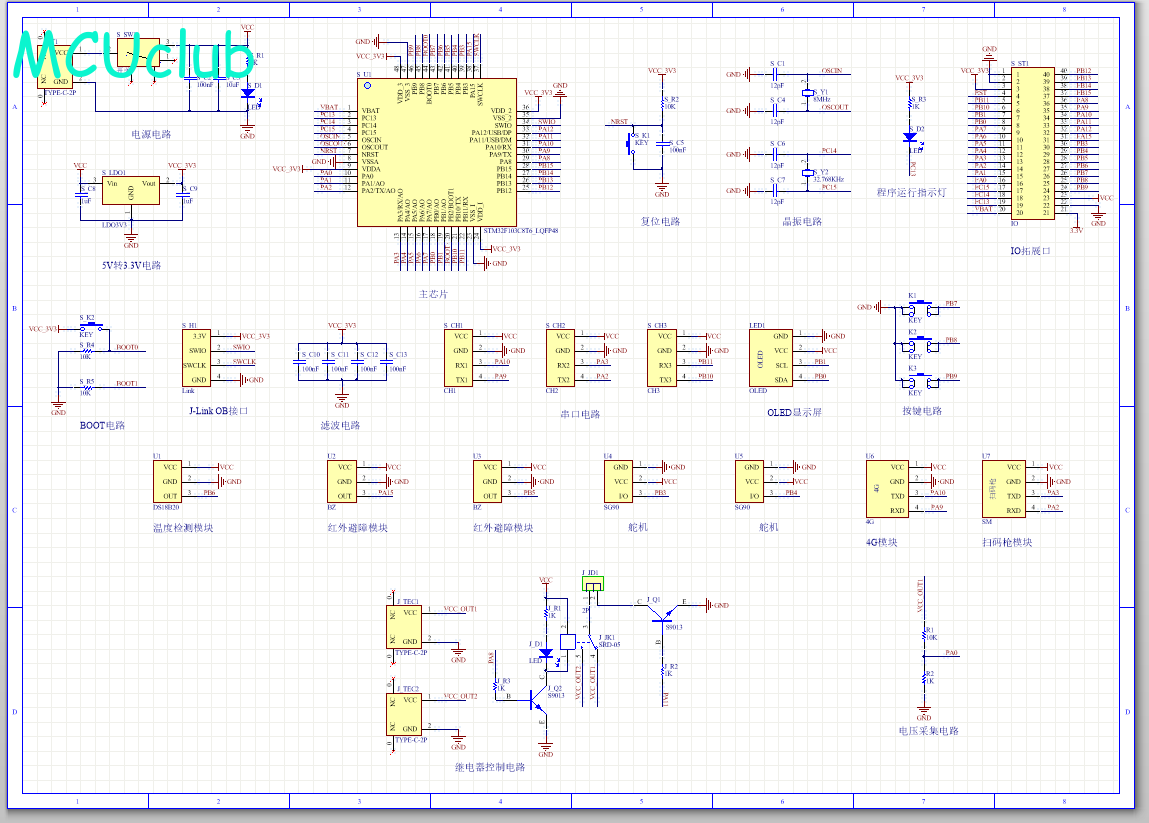Select the U5 SG90 servo connector

(x=750, y=481)
